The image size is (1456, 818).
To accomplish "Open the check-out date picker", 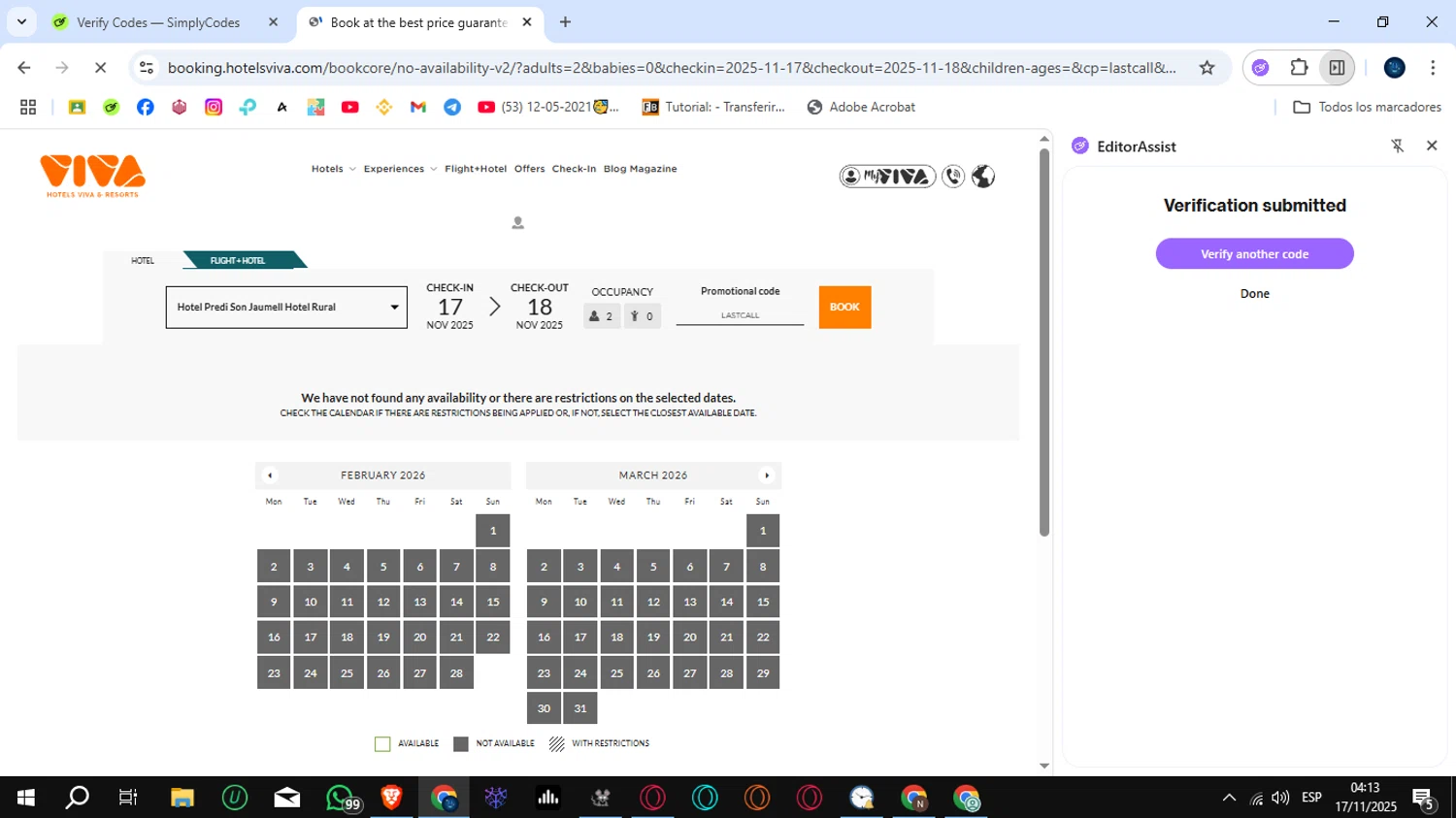I will [540, 307].
